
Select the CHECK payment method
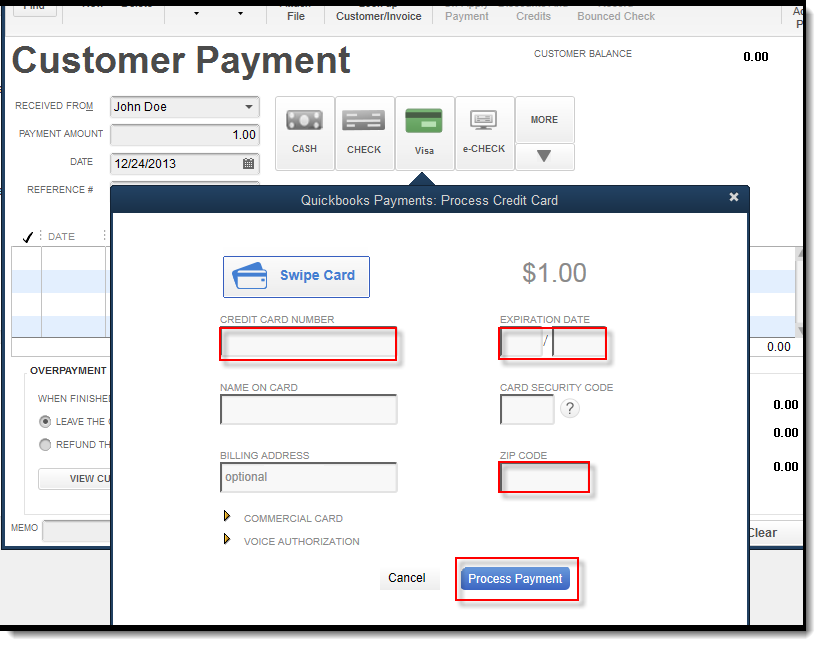coord(364,133)
